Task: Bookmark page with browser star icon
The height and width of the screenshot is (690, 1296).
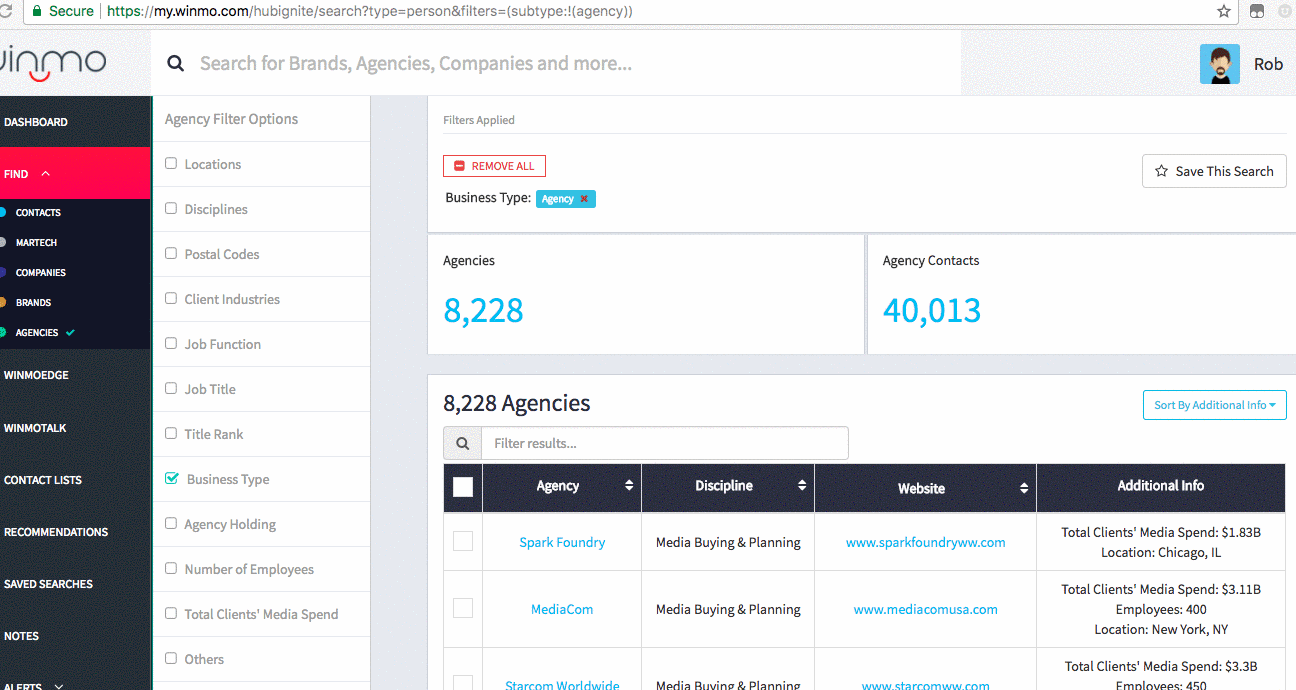Action: 1223,11
